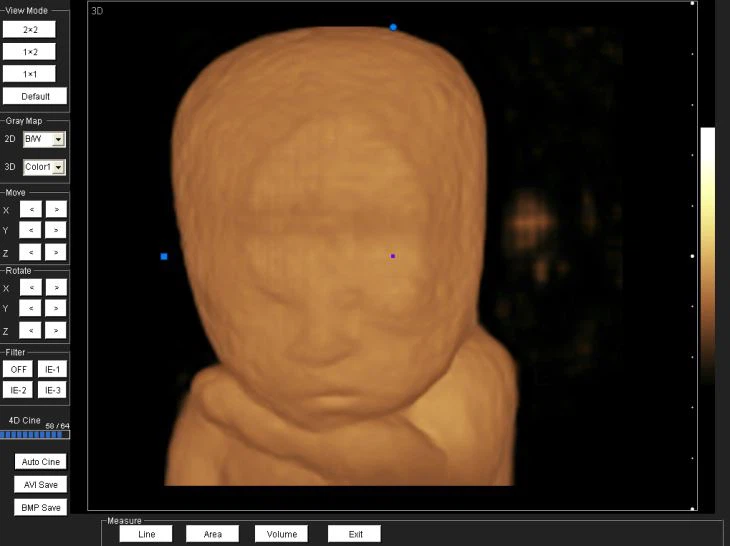Image resolution: width=730 pixels, height=546 pixels.
Task: Turn filter OFF
Action: click(17, 369)
